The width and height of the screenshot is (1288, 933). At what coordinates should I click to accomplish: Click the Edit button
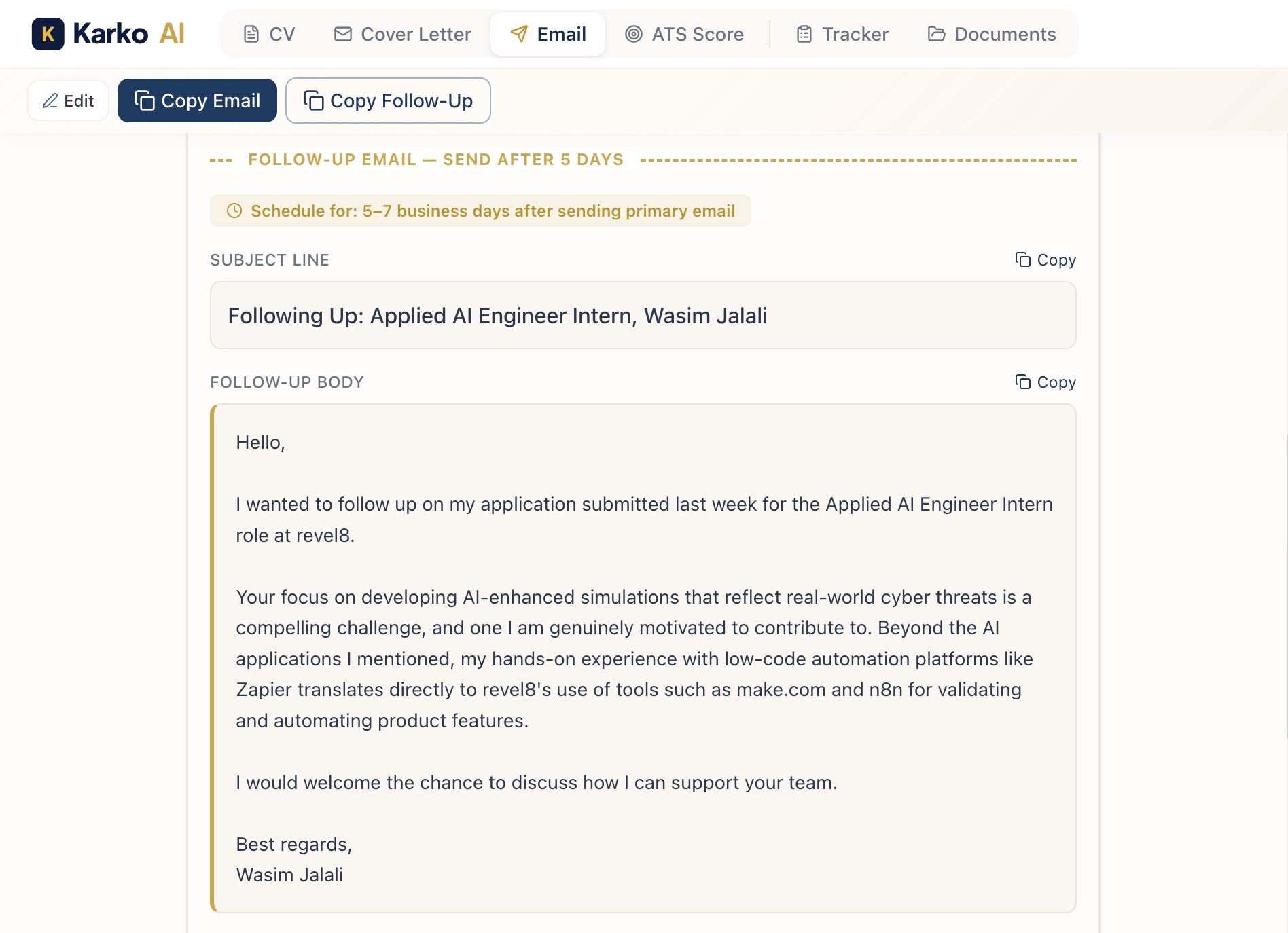click(67, 100)
